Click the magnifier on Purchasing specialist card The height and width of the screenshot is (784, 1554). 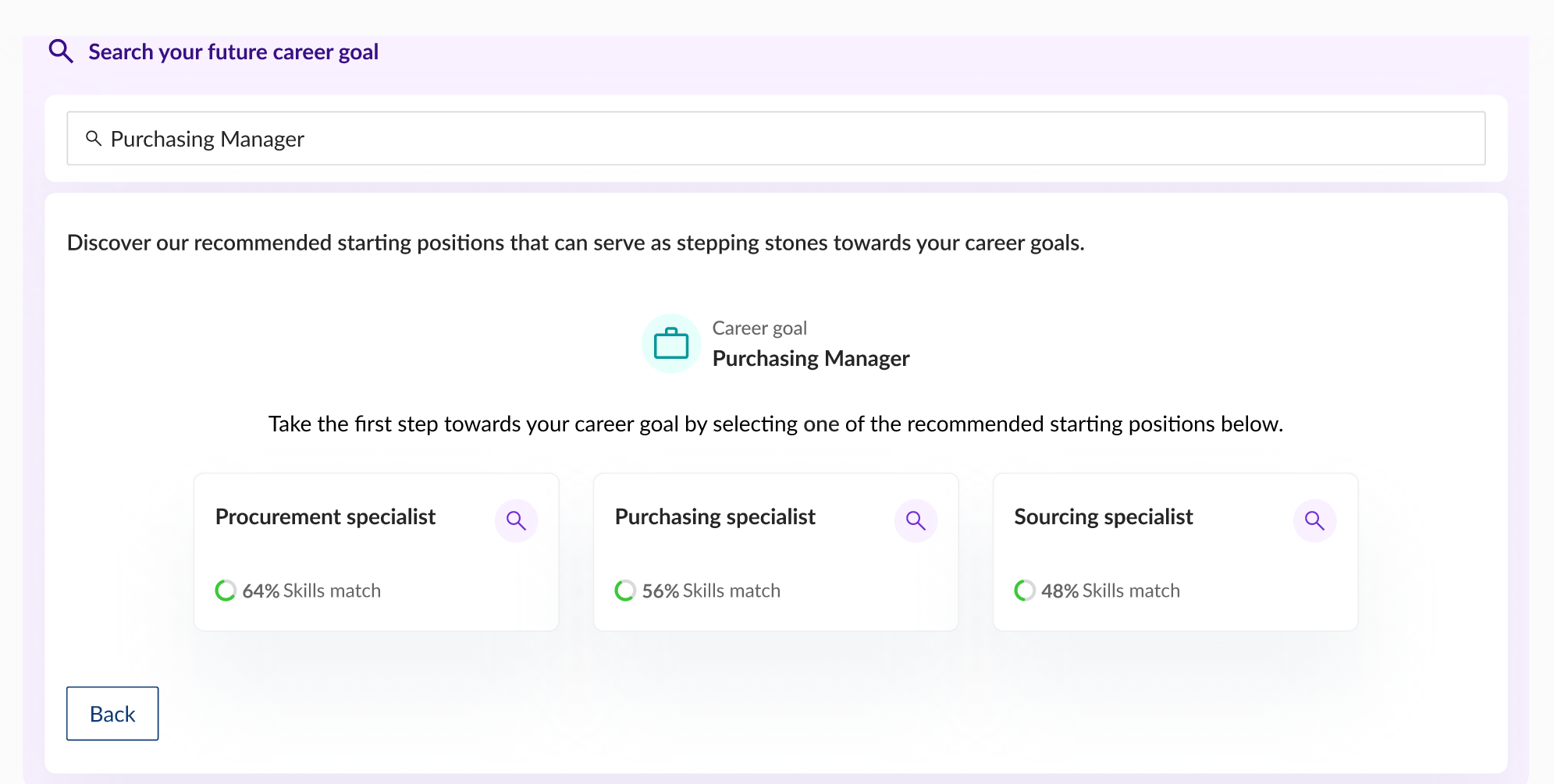coord(916,520)
